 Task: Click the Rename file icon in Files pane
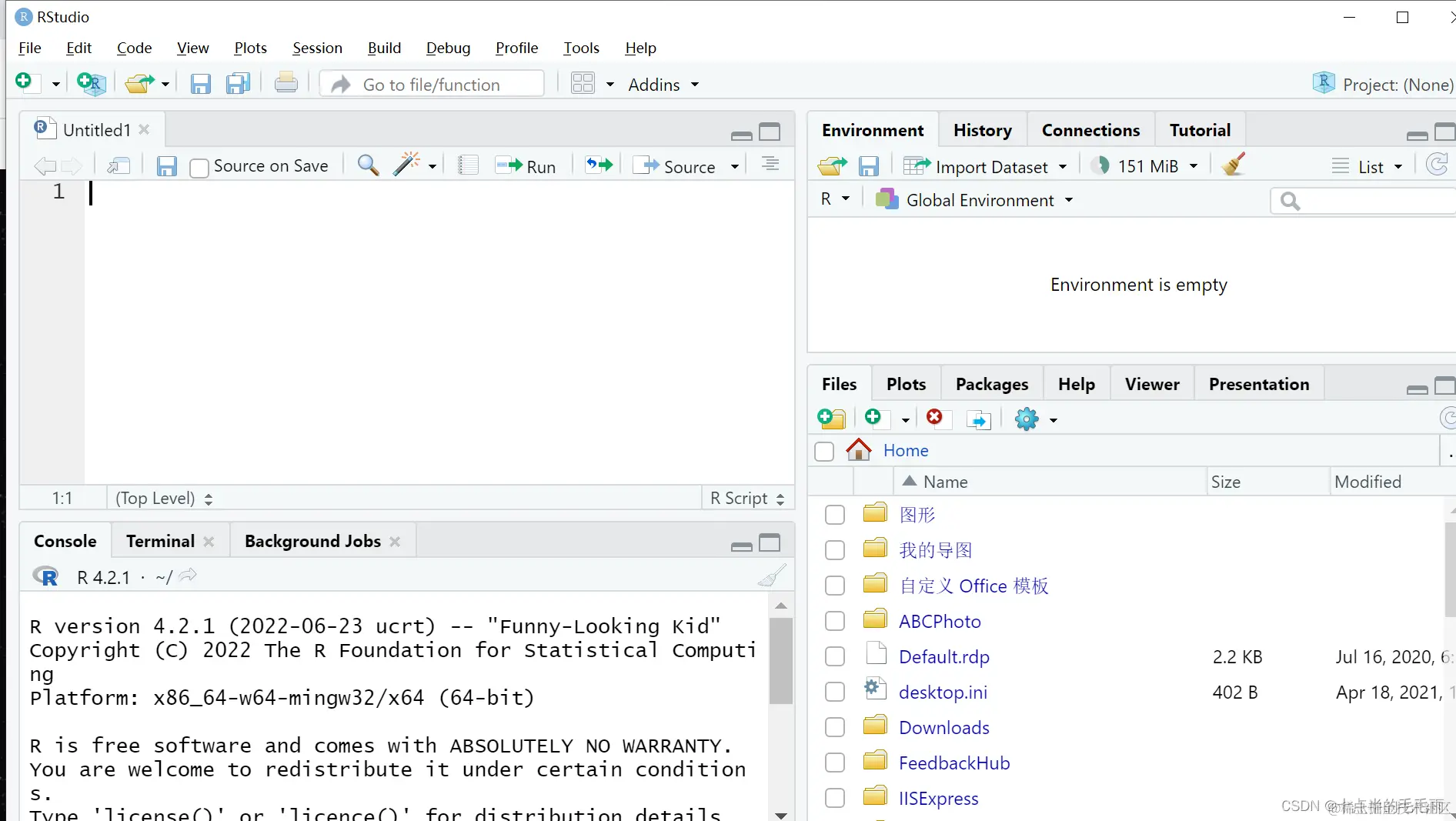coord(978,419)
